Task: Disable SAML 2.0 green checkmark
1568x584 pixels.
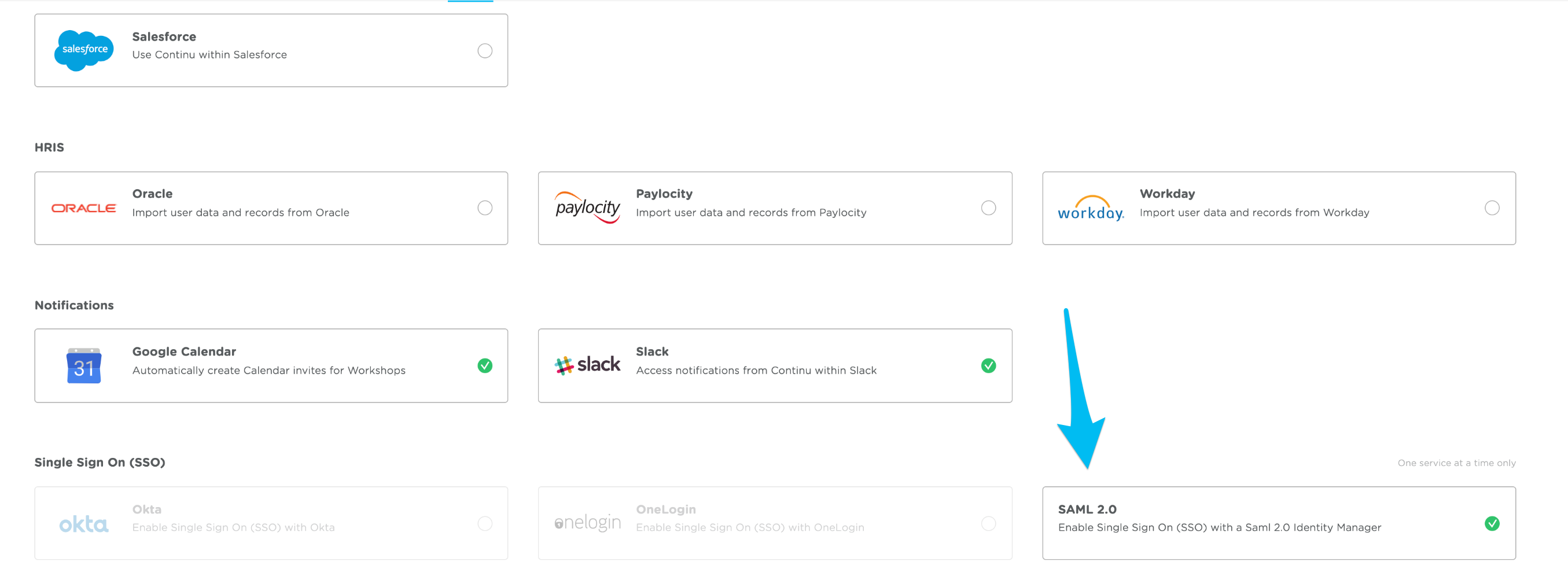Action: pos(1492,523)
